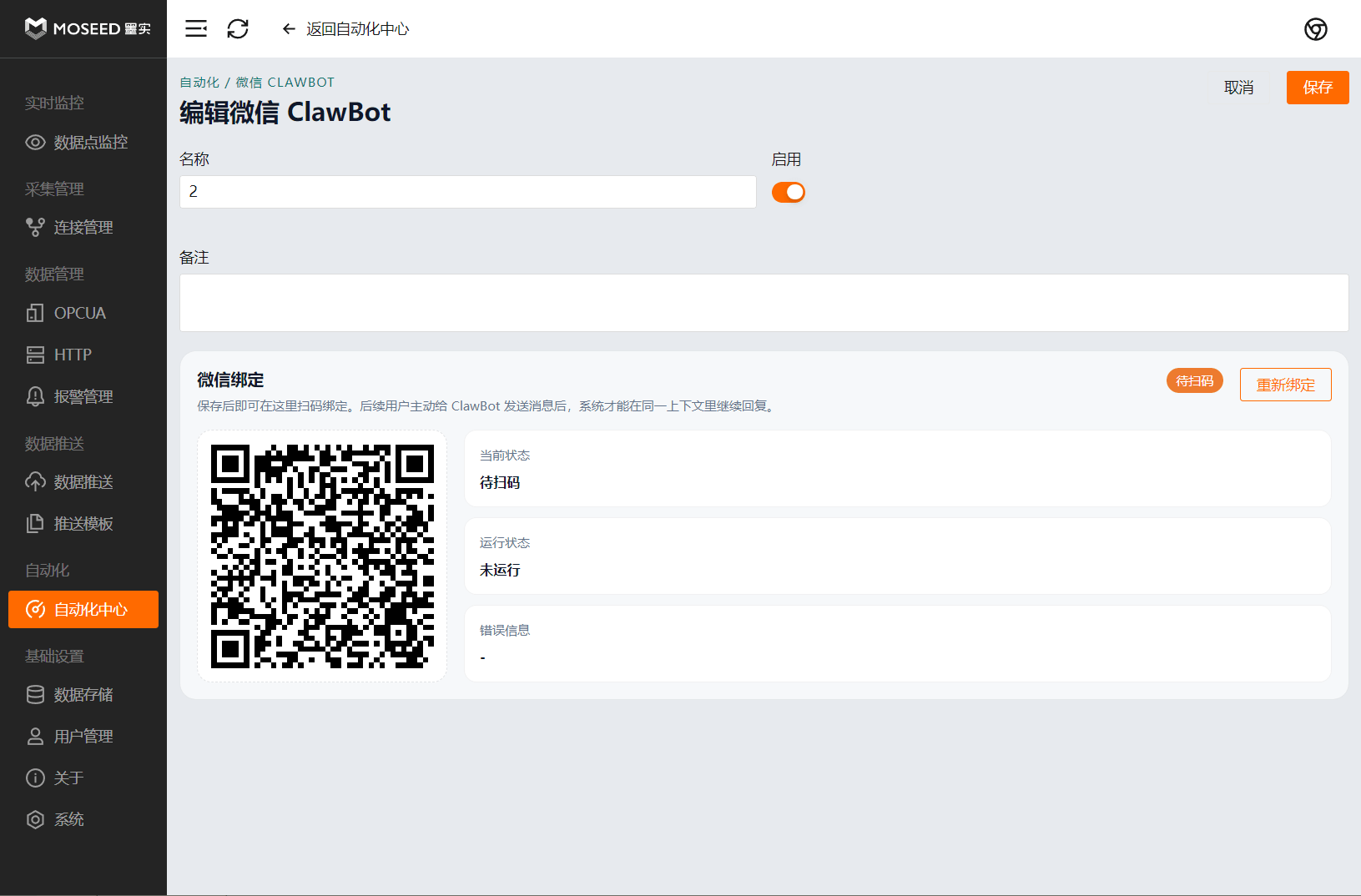Click the 编辑微信 ClawBot page title

point(285,113)
